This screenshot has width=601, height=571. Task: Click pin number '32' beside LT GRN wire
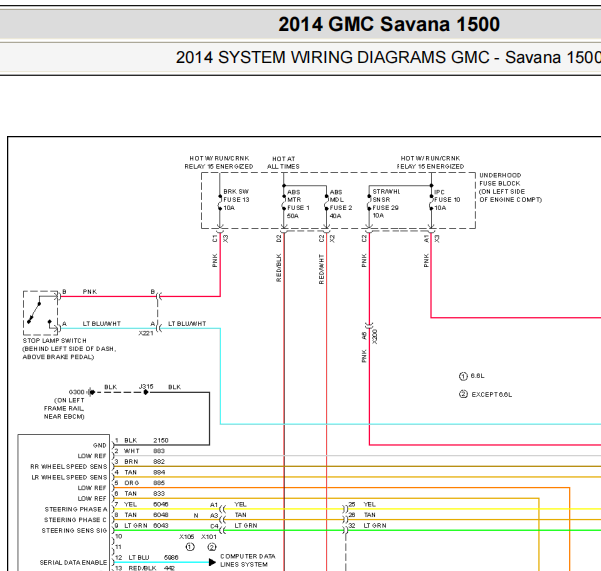coord(352,525)
